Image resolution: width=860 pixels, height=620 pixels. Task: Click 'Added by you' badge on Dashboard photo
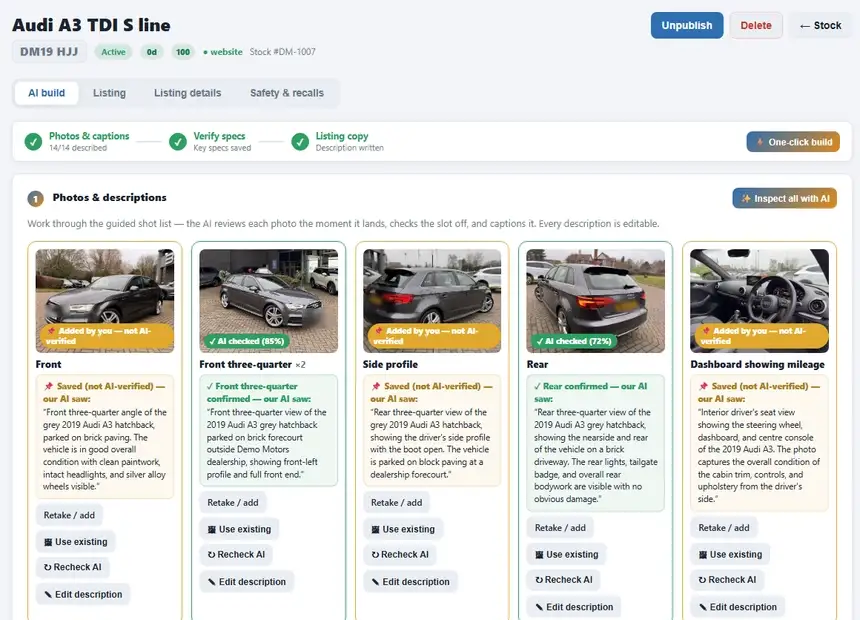[761, 336]
